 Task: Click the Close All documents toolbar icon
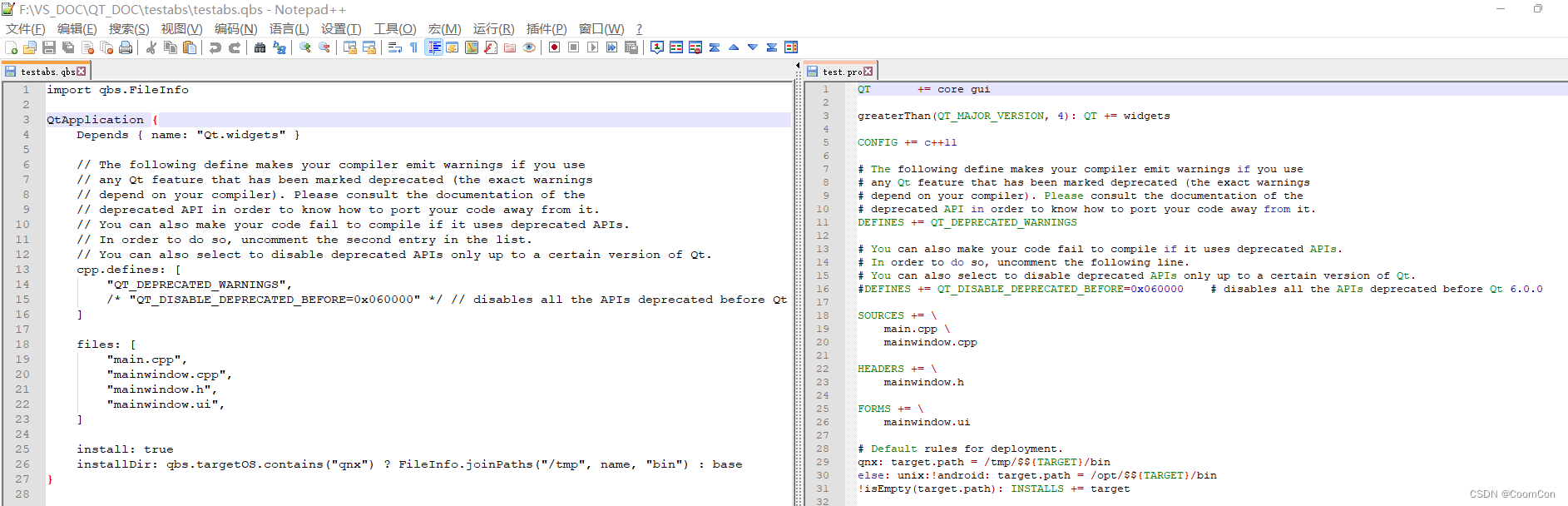pos(106,47)
